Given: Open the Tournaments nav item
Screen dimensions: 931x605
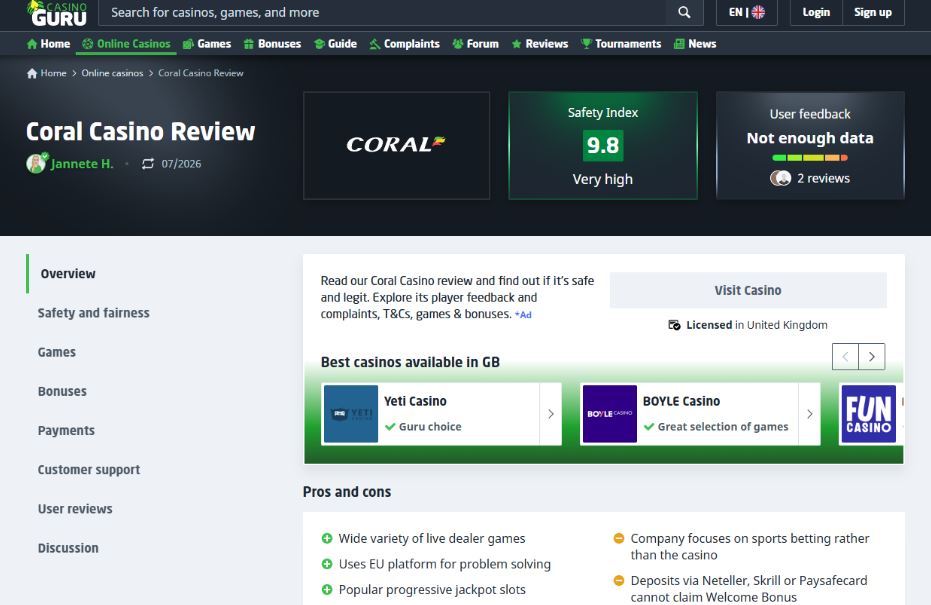Looking at the screenshot, I should coord(621,44).
